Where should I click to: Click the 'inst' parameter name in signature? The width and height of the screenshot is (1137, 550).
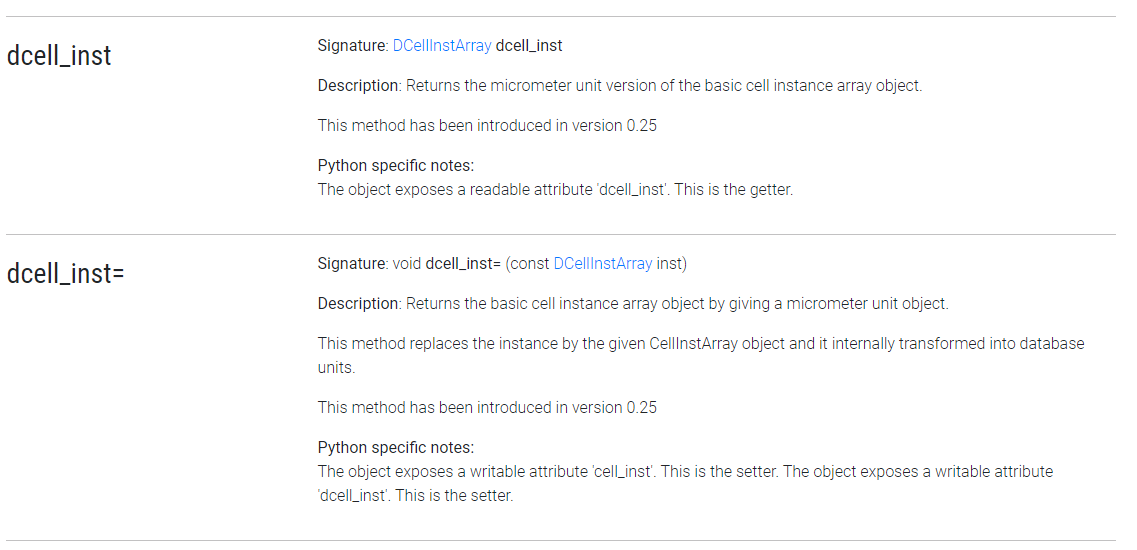pyautogui.click(x=669, y=263)
